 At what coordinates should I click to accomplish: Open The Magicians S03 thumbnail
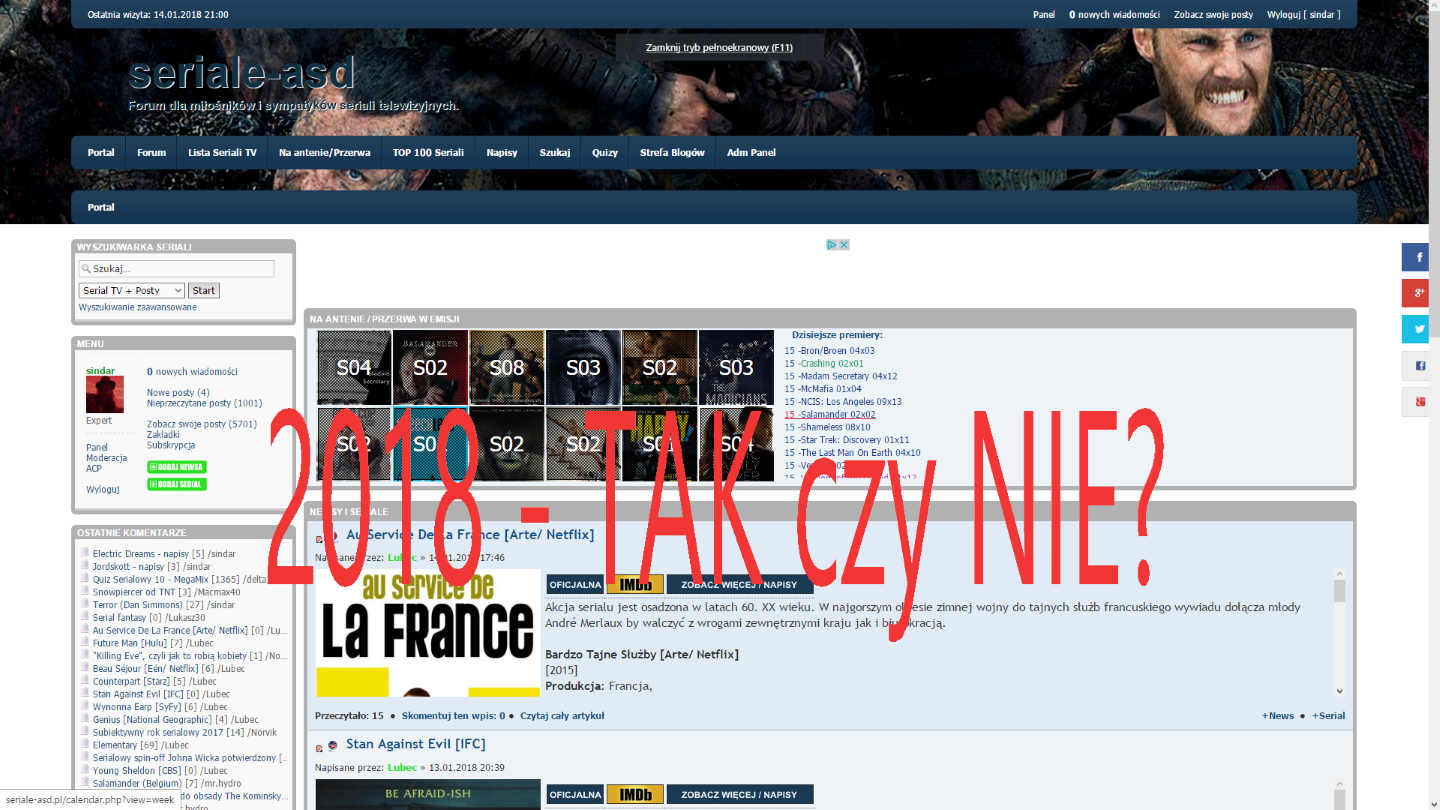(x=736, y=367)
